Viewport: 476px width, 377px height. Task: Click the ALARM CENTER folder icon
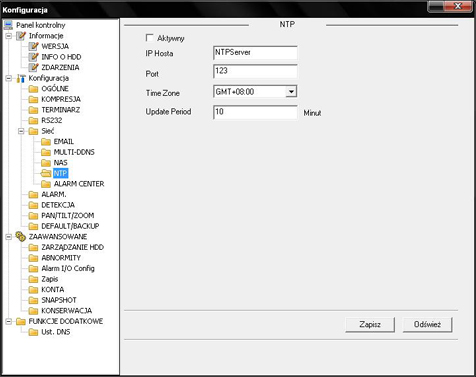coord(46,184)
